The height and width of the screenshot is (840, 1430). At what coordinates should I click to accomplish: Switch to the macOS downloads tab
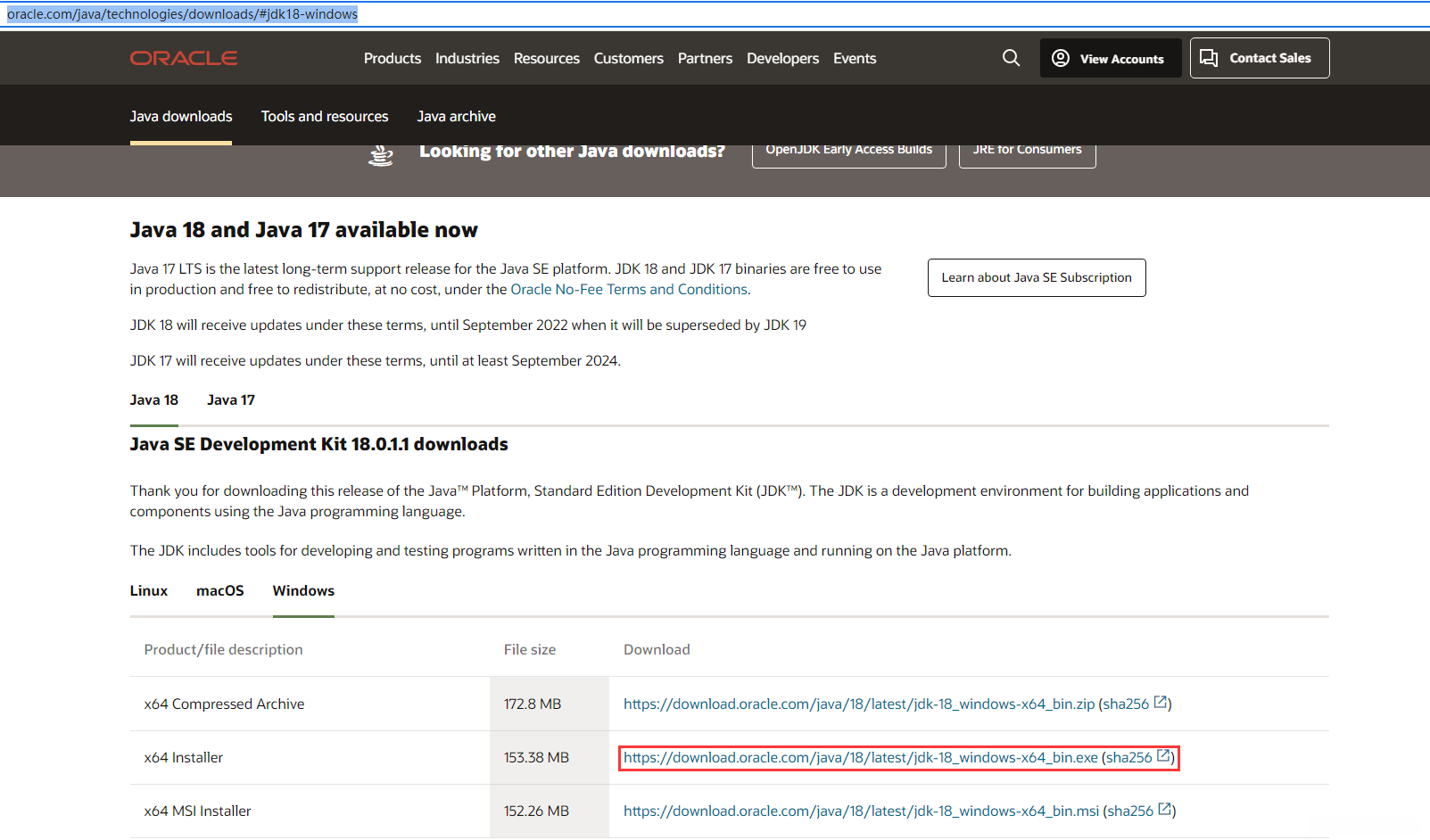coord(220,590)
